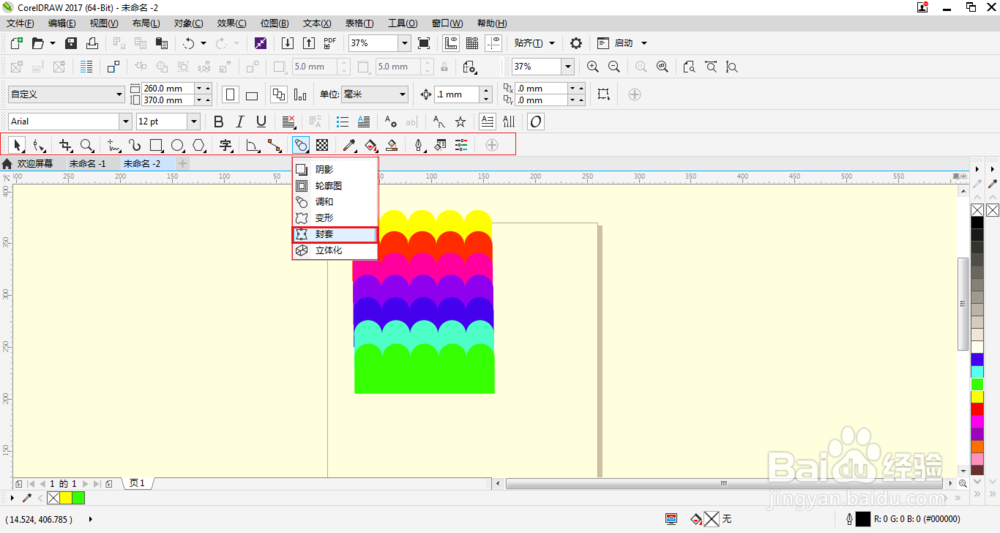Viewport: 1000px width, 533px height.
Task: Click the Welcome screen home icon
Action: click(7, 164)
